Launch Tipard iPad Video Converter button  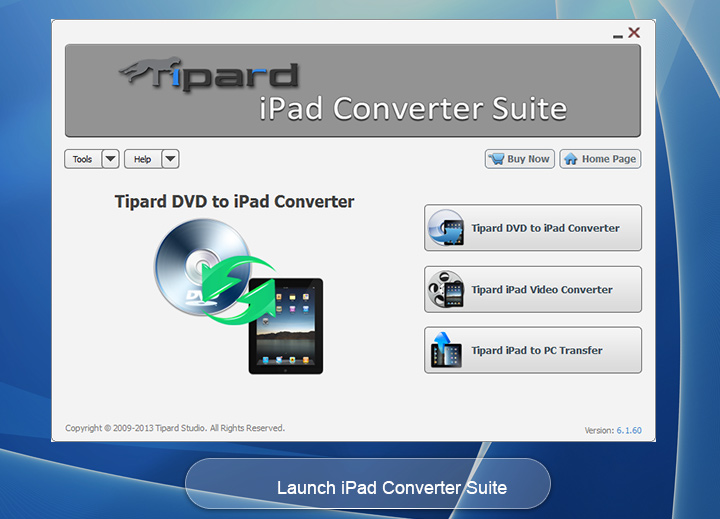[x=533, y=289]
